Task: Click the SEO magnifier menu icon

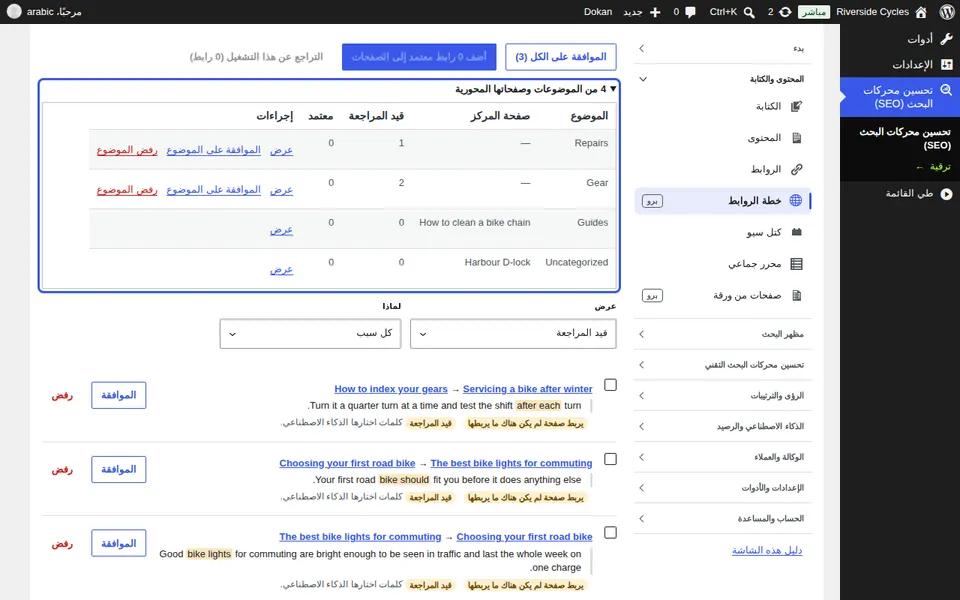Action: point(946,90)
